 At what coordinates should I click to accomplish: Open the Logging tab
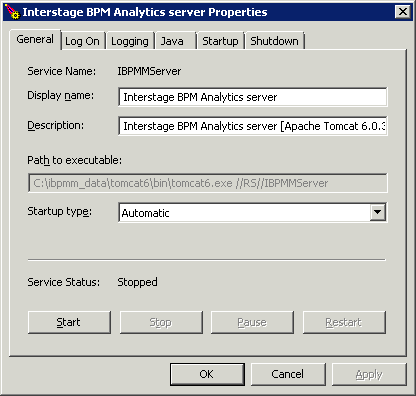click(130, 41)
